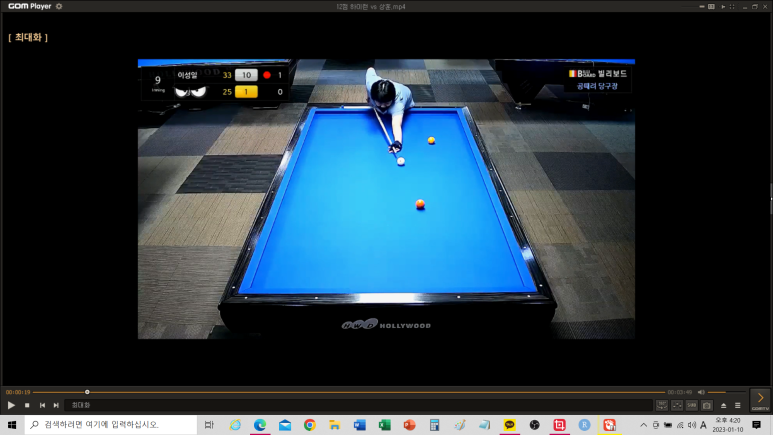Click the eject/open file icon
The width and height of the screenshot is (773, 435).
point(723,405)
